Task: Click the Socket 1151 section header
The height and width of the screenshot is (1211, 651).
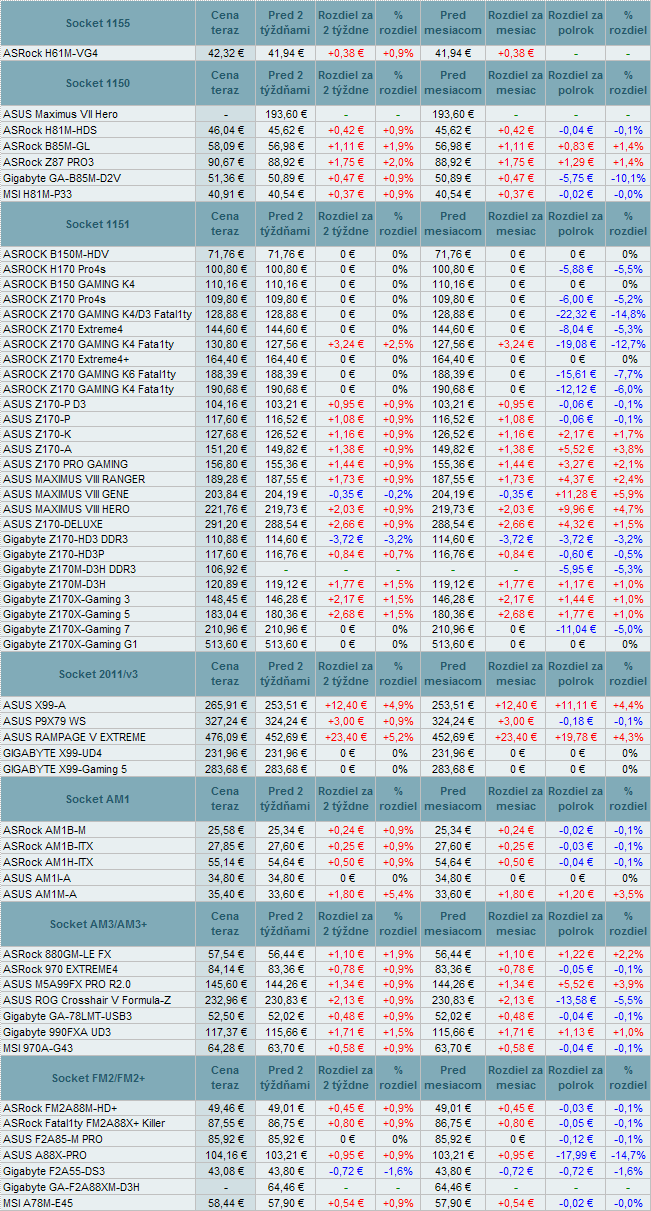Action: tap(97, 223)
